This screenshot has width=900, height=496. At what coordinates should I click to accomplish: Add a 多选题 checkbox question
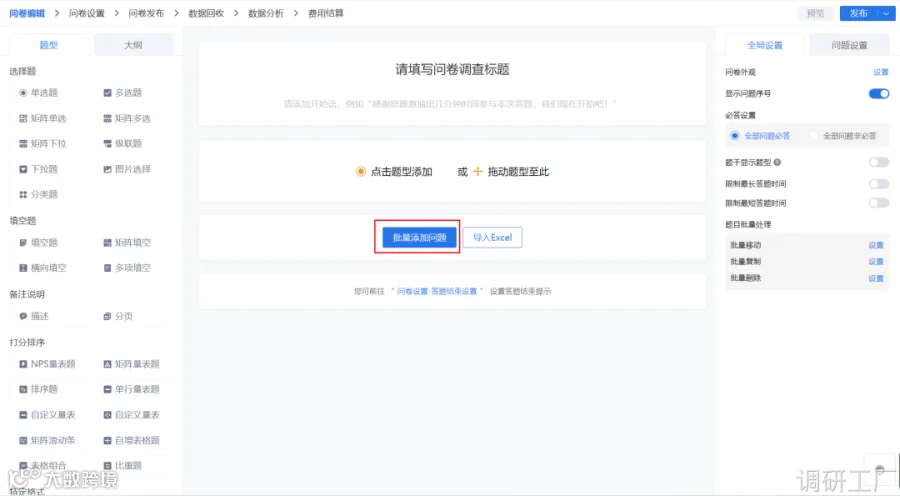123,93
